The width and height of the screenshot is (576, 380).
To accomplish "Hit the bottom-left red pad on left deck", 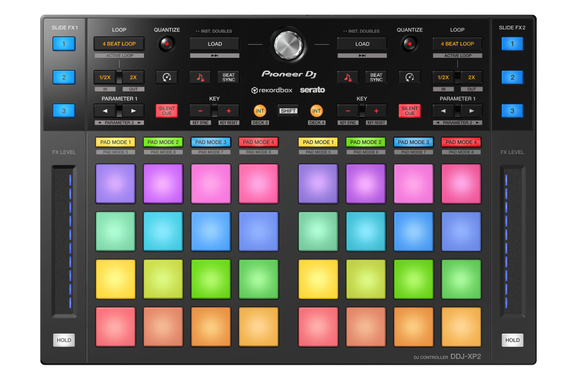I will 115,327.
